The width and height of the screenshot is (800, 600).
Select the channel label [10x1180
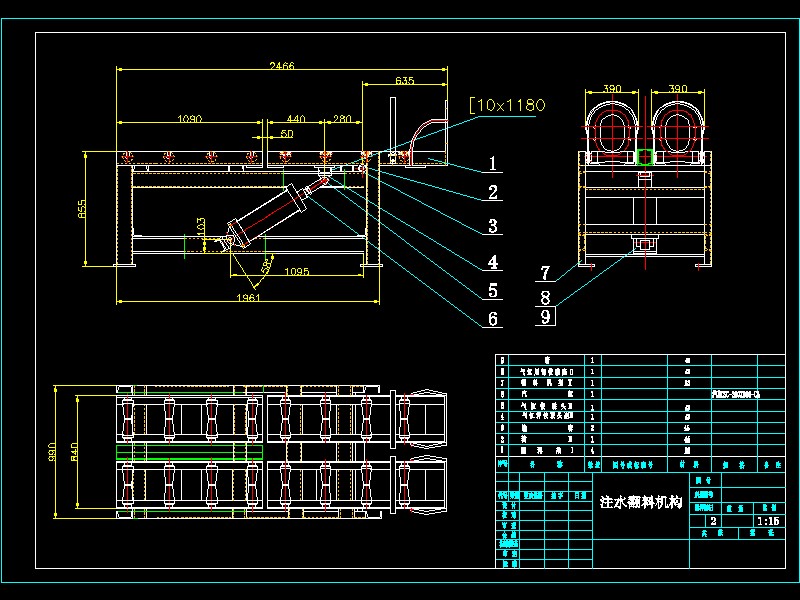click(507, 103)
